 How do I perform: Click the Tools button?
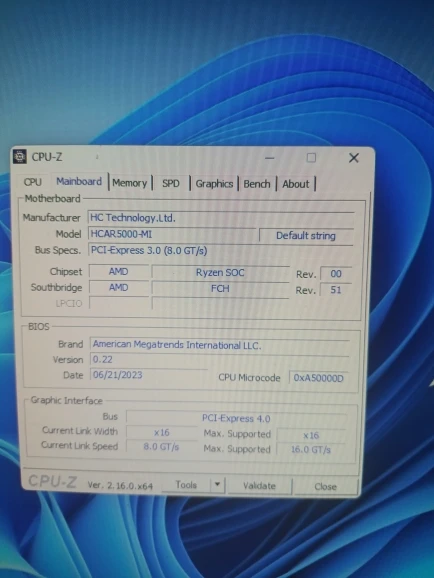coord(186,484)
